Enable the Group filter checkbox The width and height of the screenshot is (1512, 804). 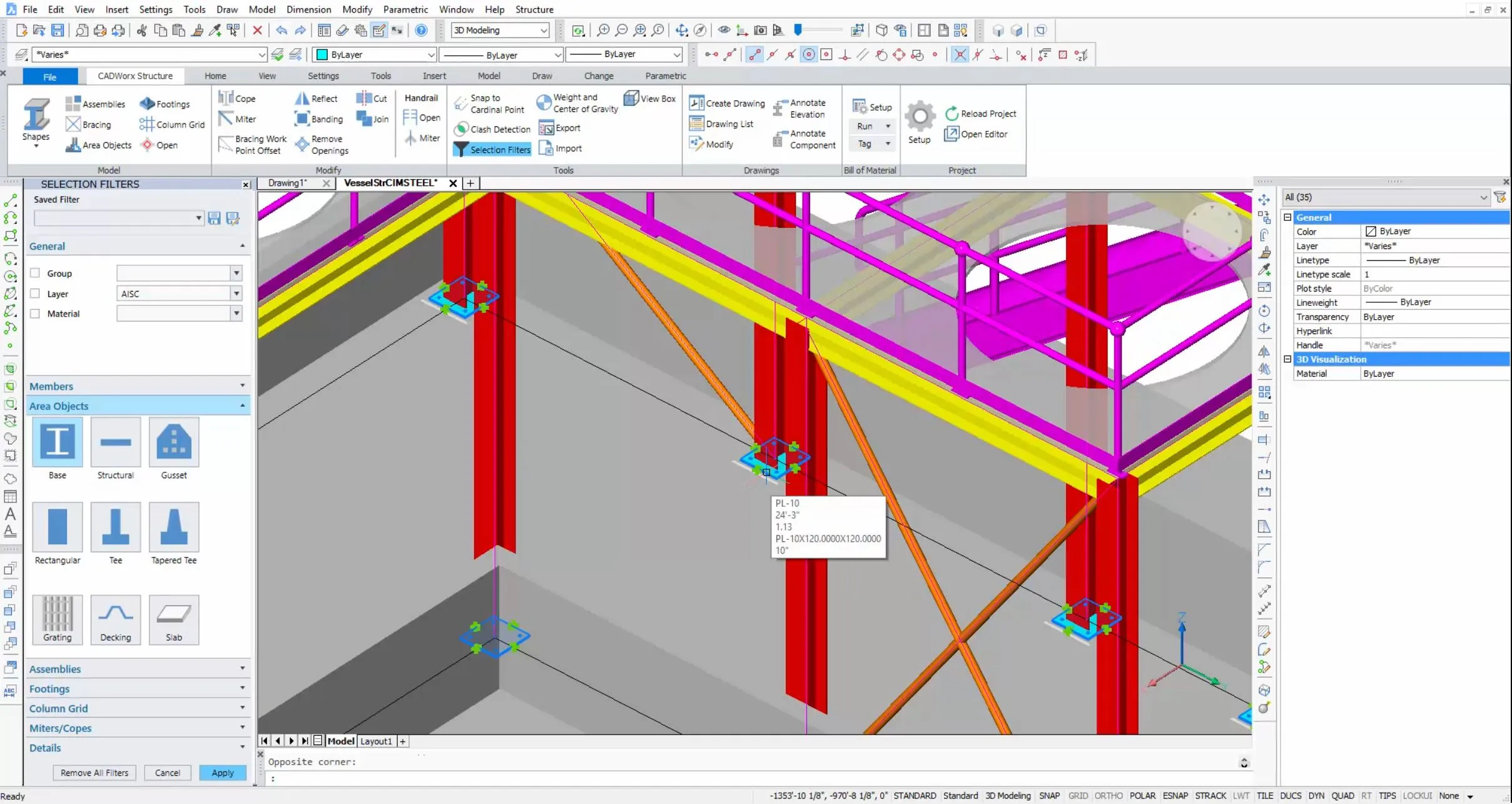click(35, 273)
